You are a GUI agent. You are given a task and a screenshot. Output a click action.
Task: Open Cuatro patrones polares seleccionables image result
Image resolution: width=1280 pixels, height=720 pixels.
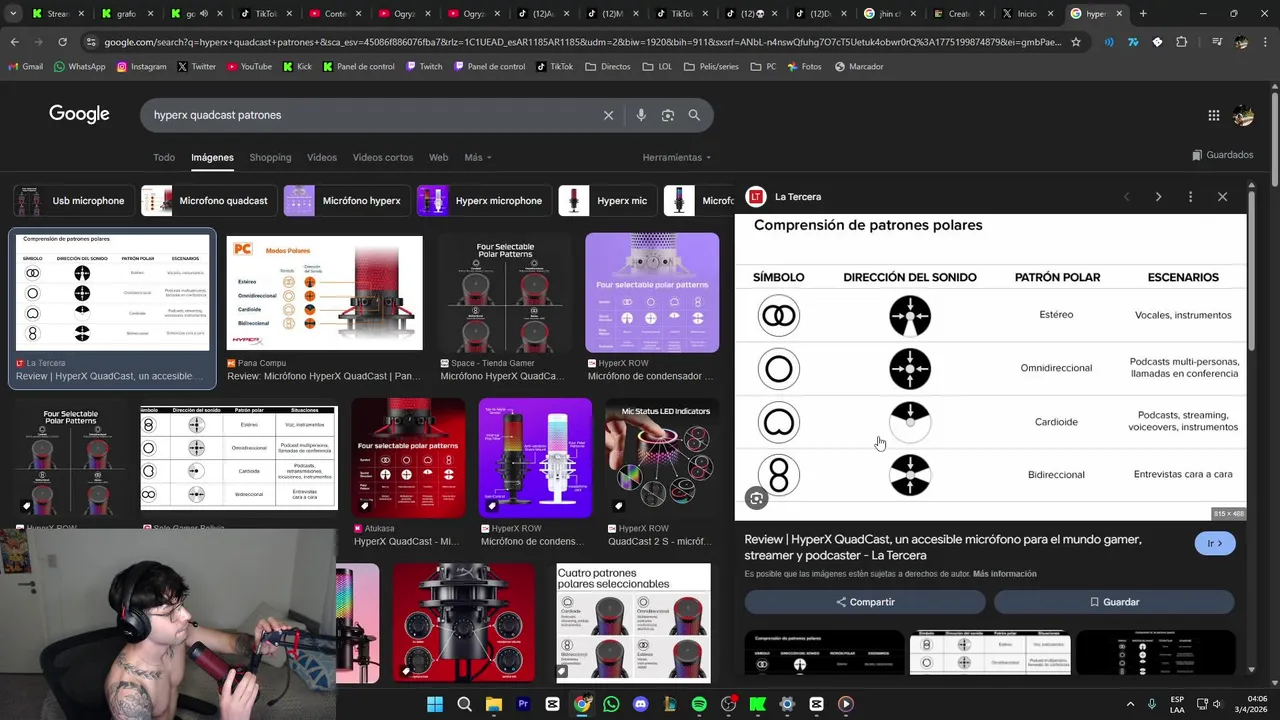(x=634, y=622)
